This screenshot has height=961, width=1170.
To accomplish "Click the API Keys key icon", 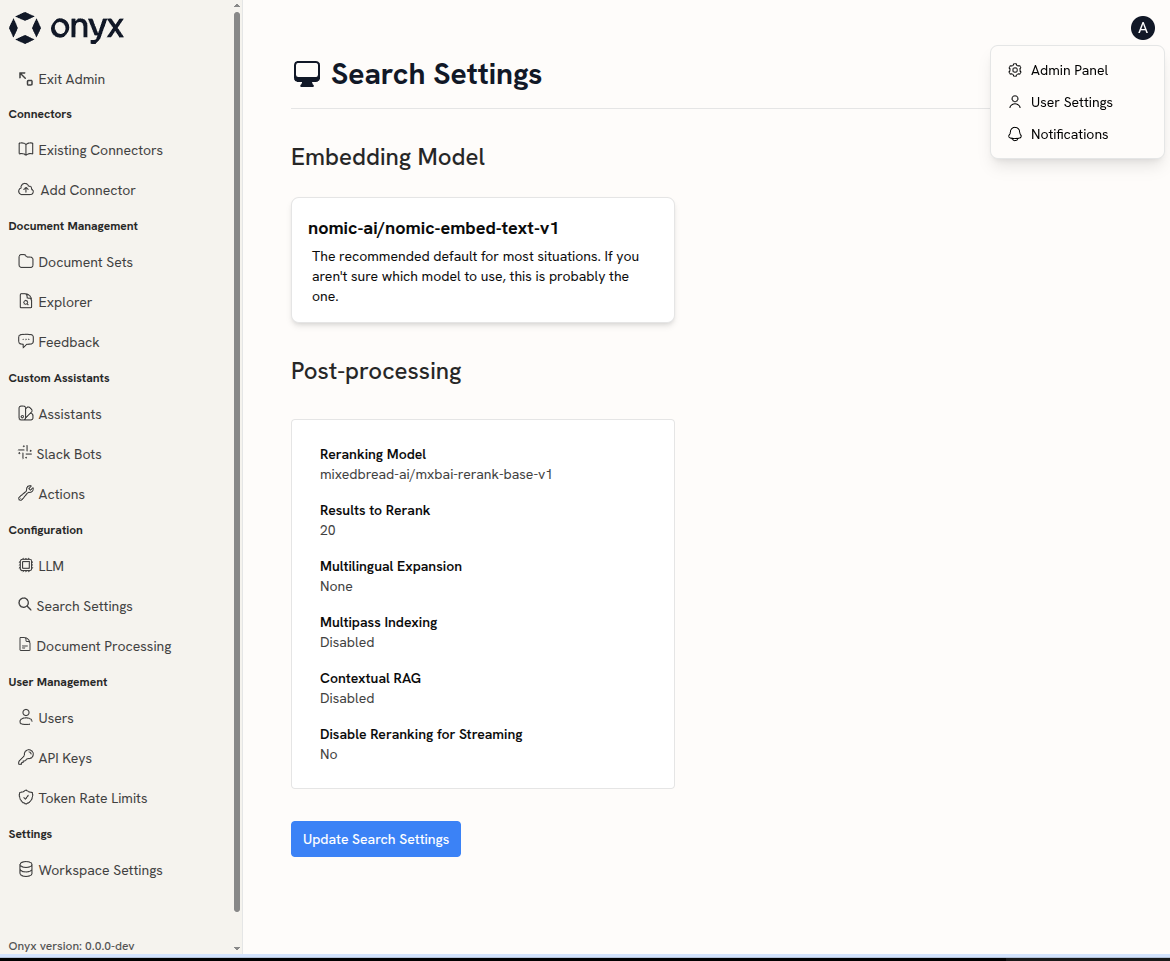I will coord(25,757).
